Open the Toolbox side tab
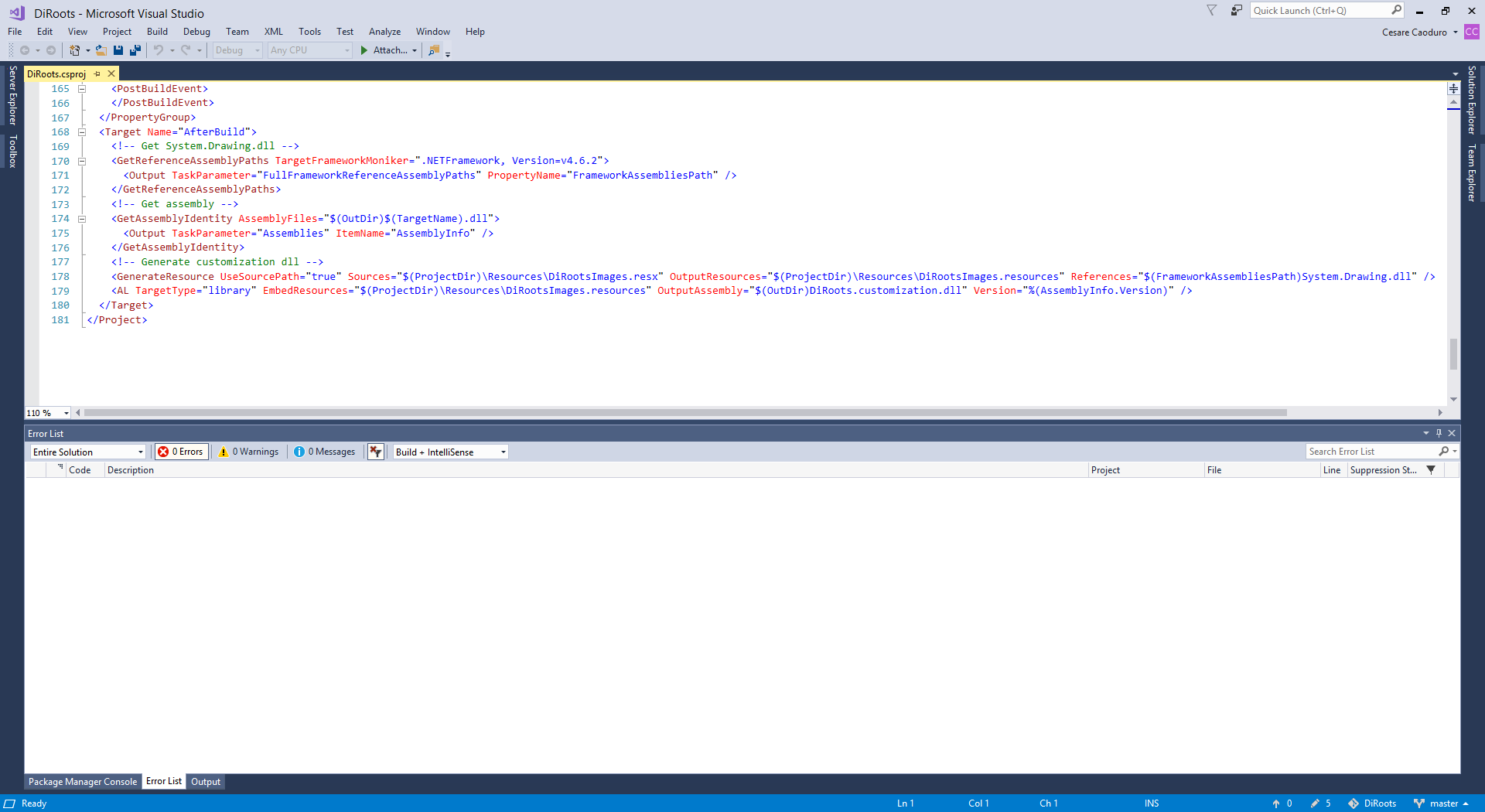The width and height of the screenshot is (1485, 812). 12,151
